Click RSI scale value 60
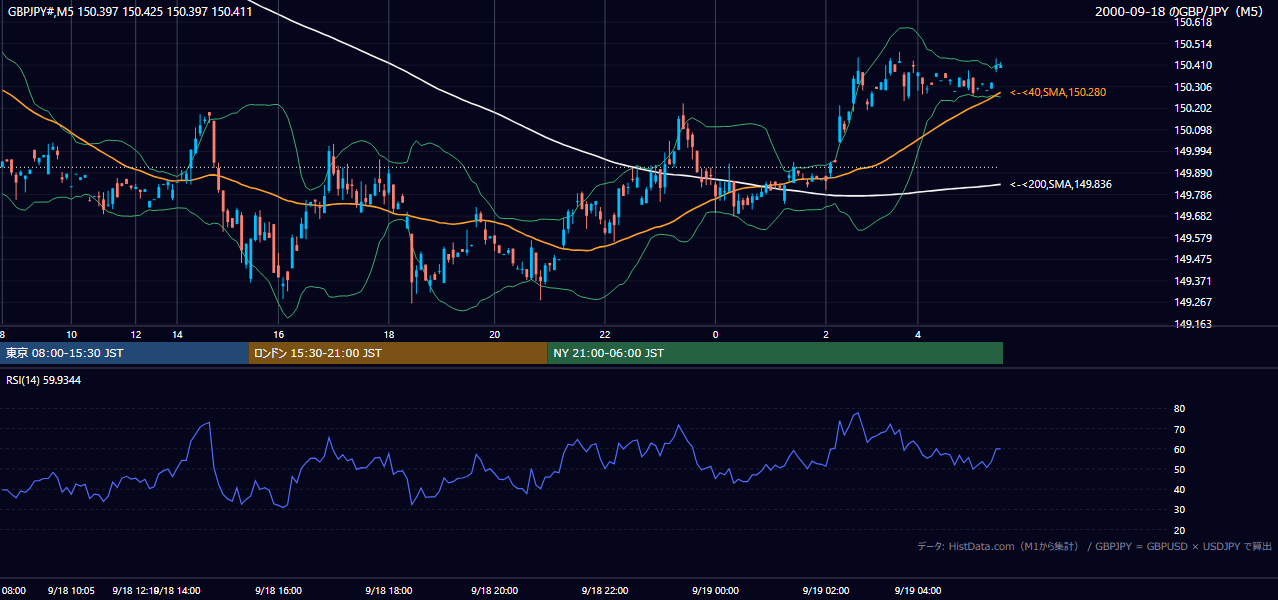This screenshot has height=600, width=1278. tap(1179, 449)
